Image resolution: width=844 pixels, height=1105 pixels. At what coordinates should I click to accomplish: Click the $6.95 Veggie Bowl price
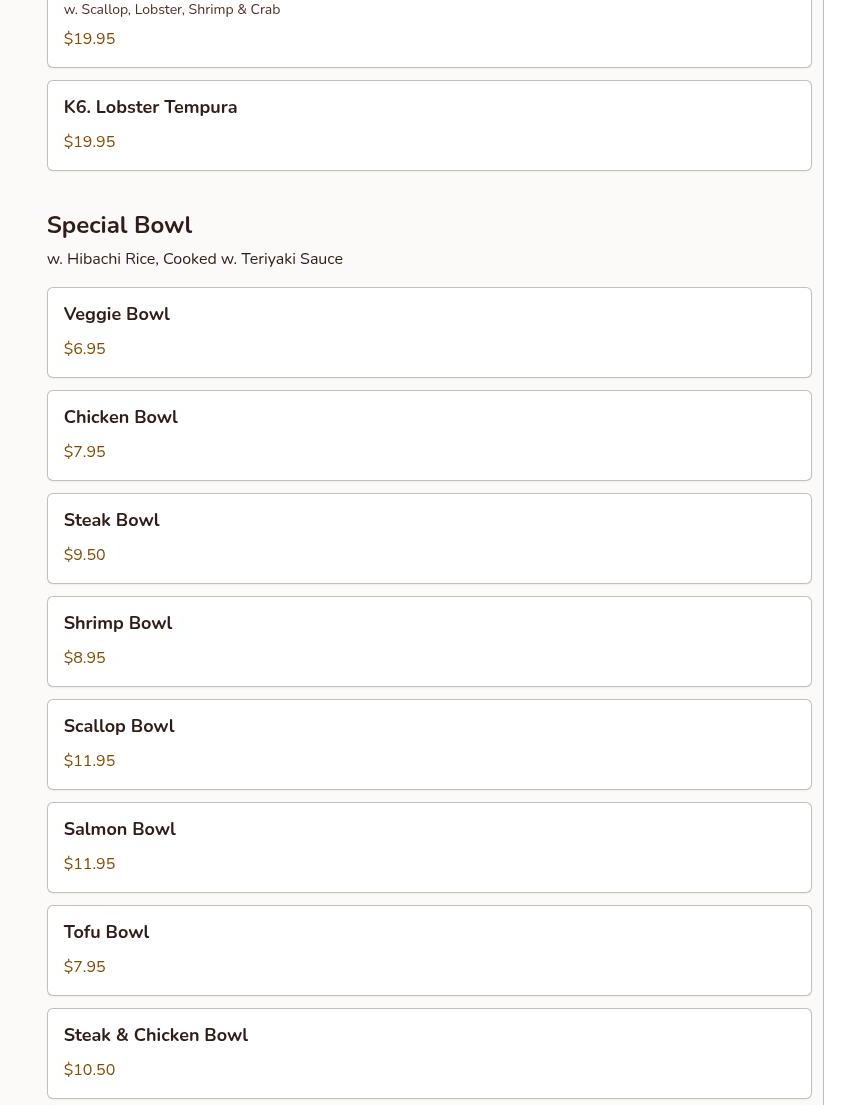point(85,348)
